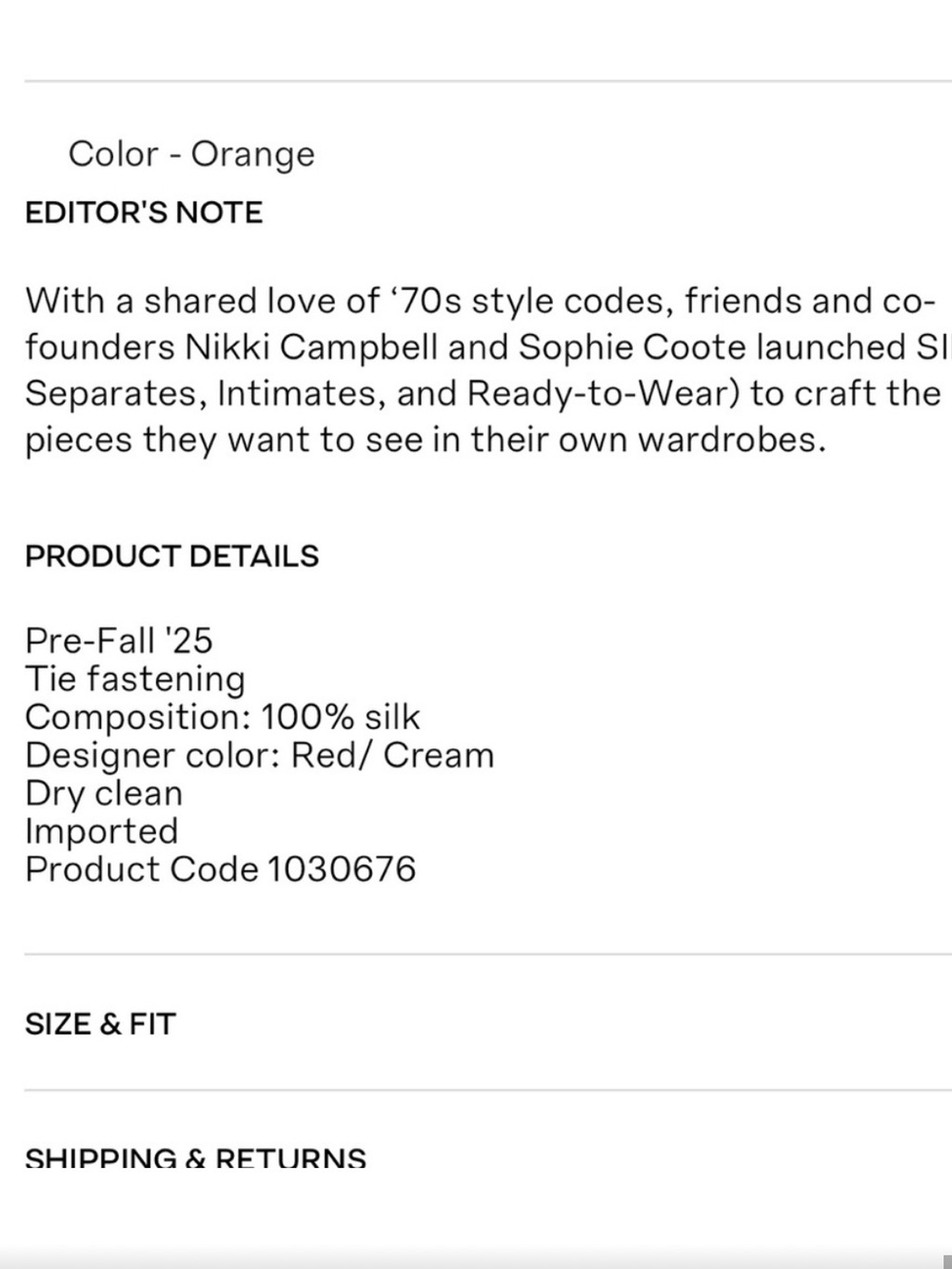Image resolution: width=952 pixels, height=1269 pixels.
Task: Click the Imported detail line
Action: [101, 832]
